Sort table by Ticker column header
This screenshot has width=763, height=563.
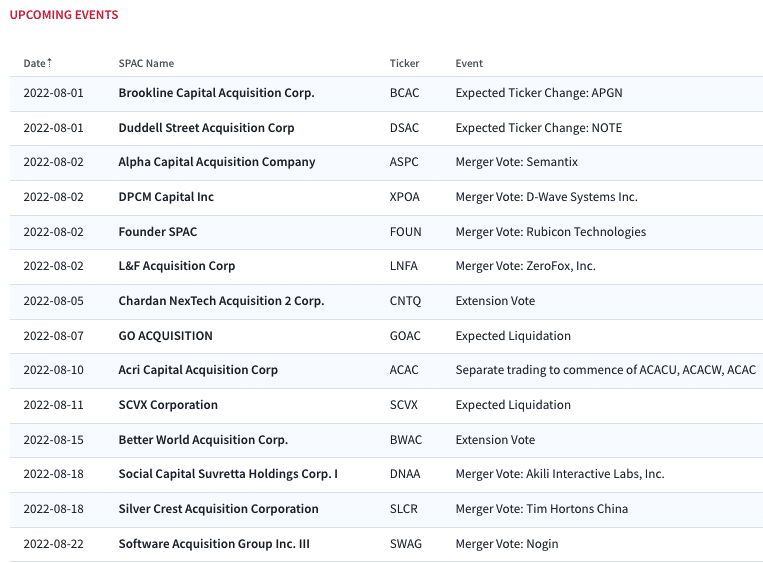tap(404, 63)
